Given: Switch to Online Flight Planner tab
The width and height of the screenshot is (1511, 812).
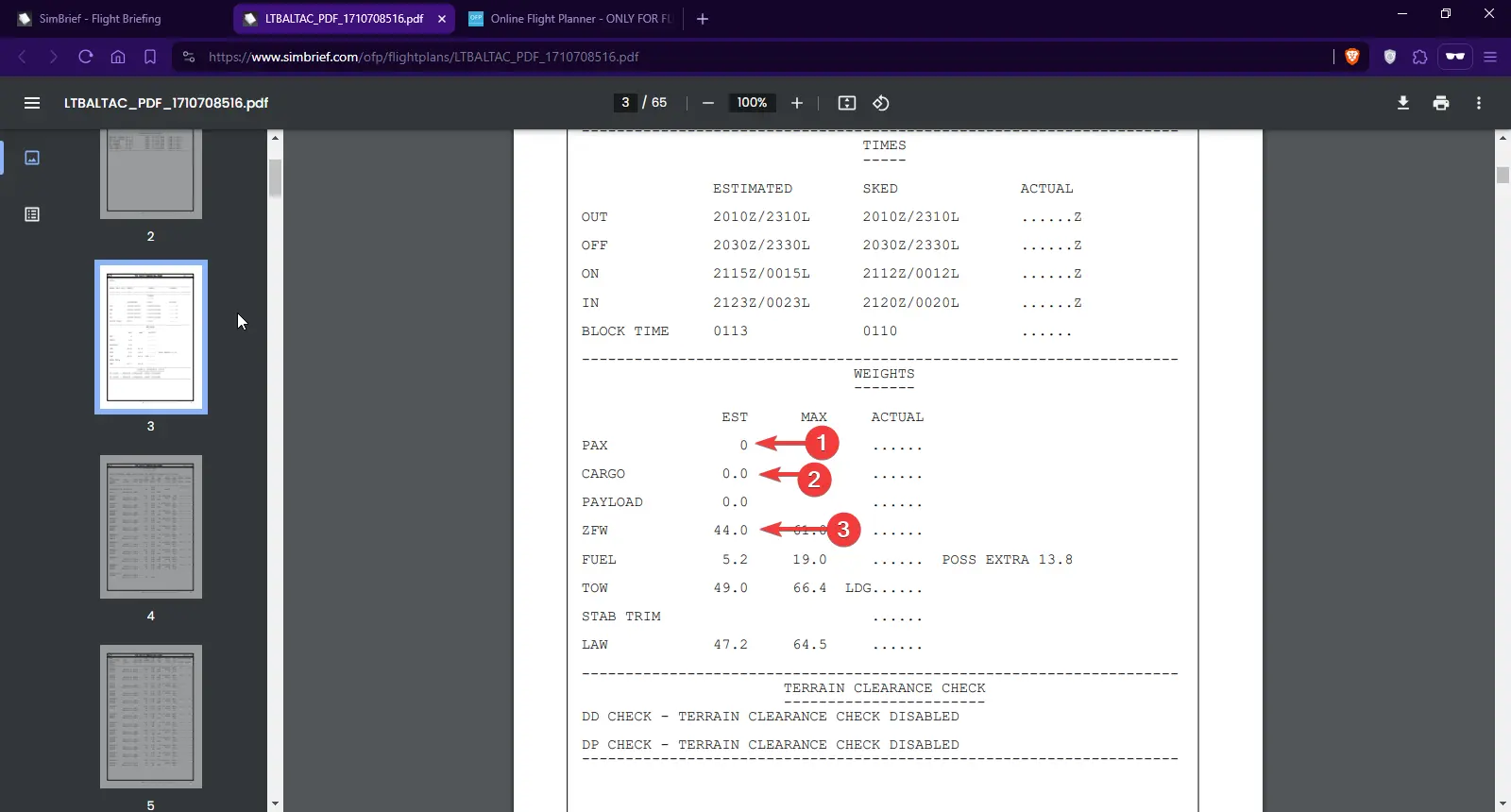Looking at the screenshot, I should coord(569,19).
